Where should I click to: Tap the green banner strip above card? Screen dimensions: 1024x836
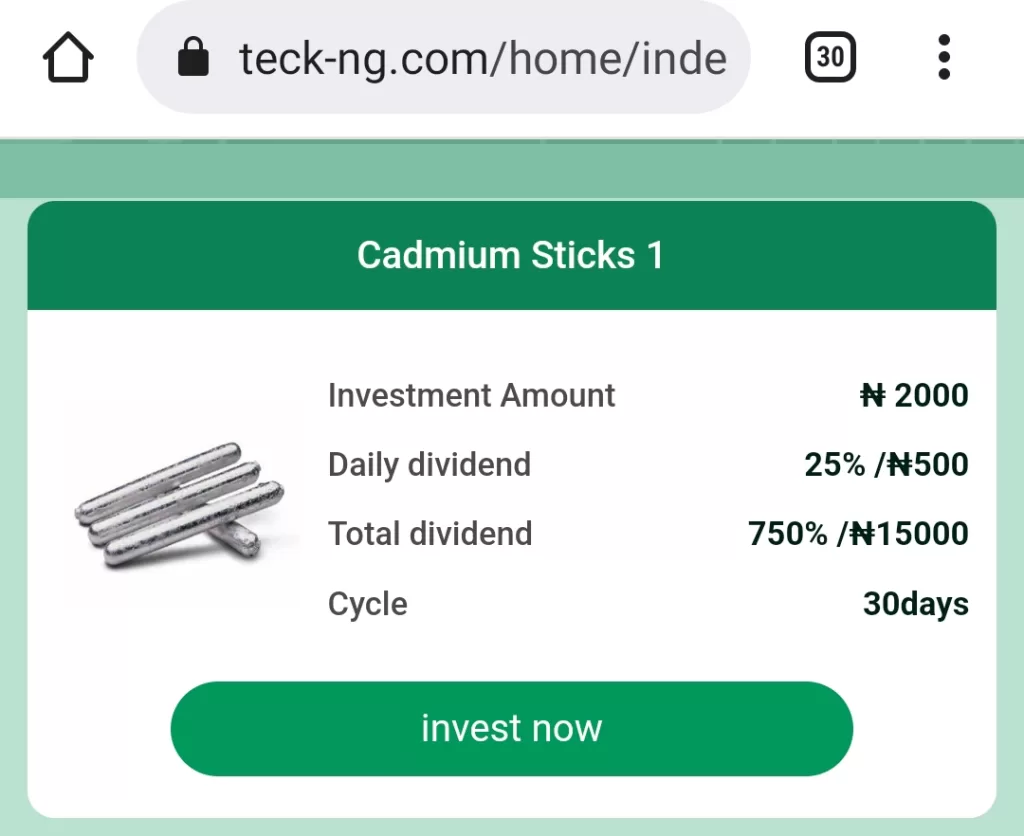tap(511, 170)
